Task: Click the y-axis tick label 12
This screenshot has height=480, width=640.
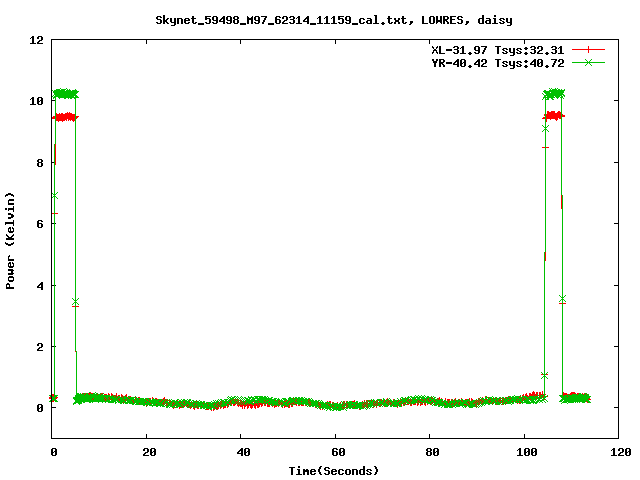Action: pyautogui.click(x=37, y=40)
